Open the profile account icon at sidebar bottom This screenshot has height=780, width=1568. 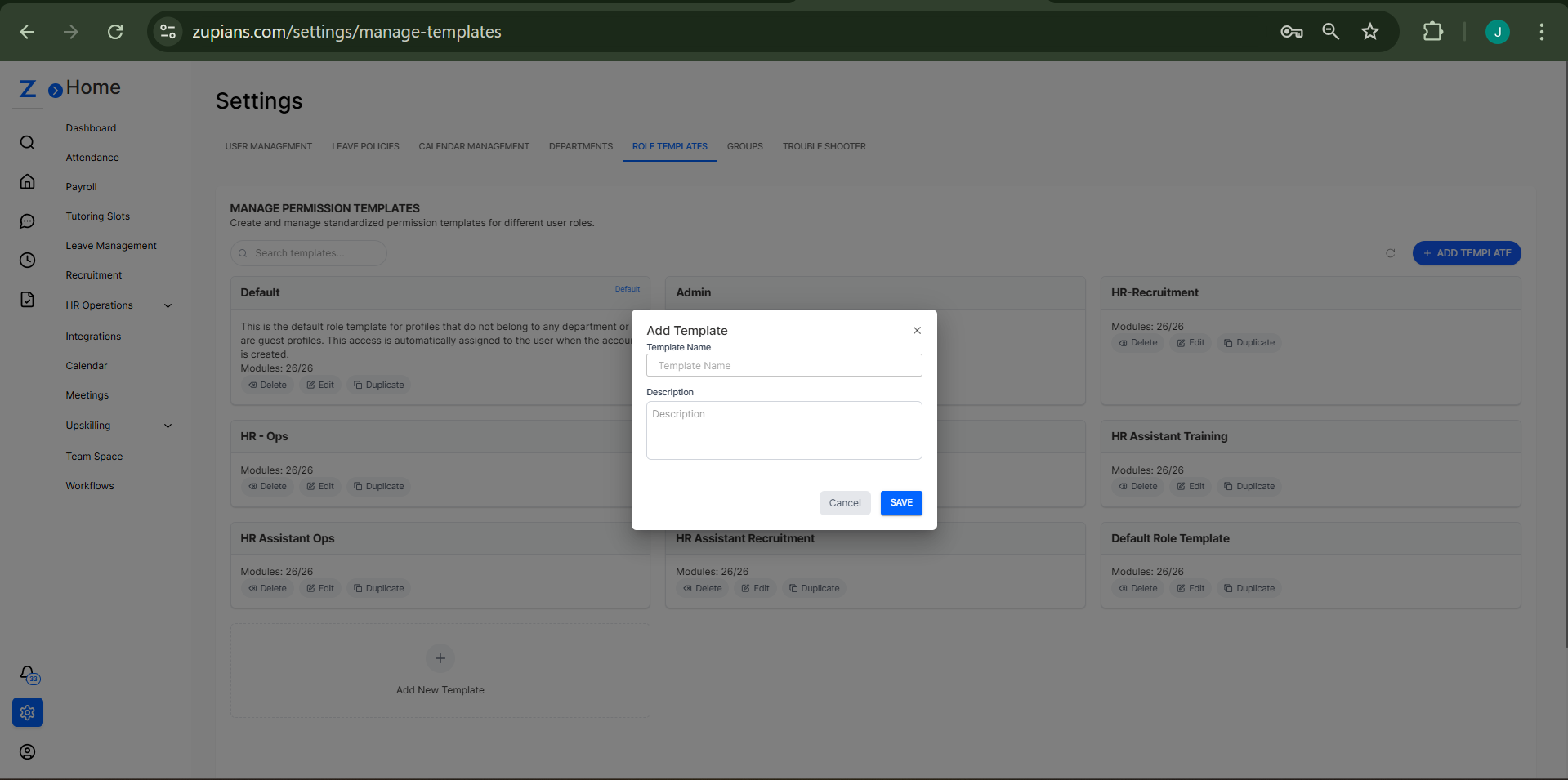click(27, 751)
